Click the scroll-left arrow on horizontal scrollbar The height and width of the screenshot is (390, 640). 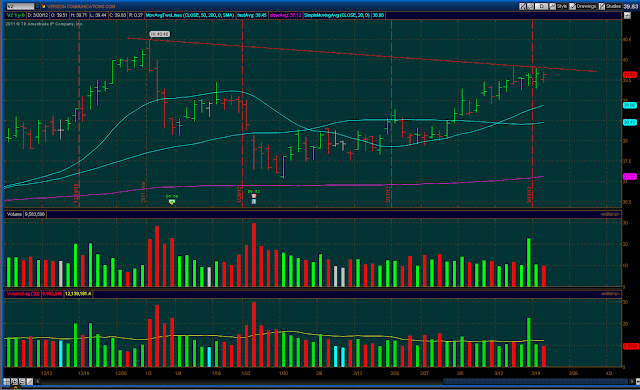(37, 381)
